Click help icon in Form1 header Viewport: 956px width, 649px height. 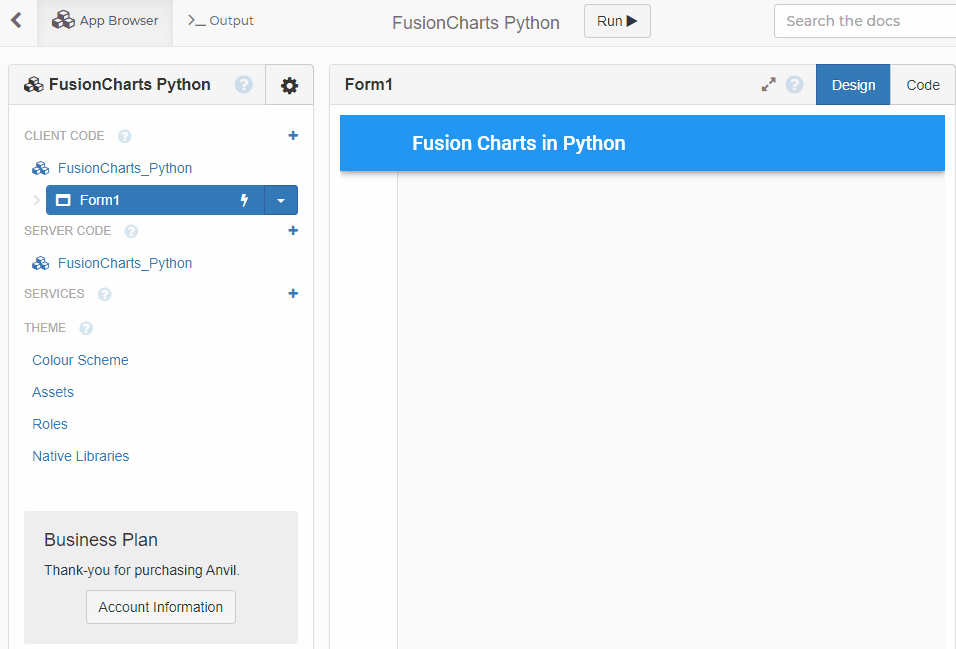794,84
